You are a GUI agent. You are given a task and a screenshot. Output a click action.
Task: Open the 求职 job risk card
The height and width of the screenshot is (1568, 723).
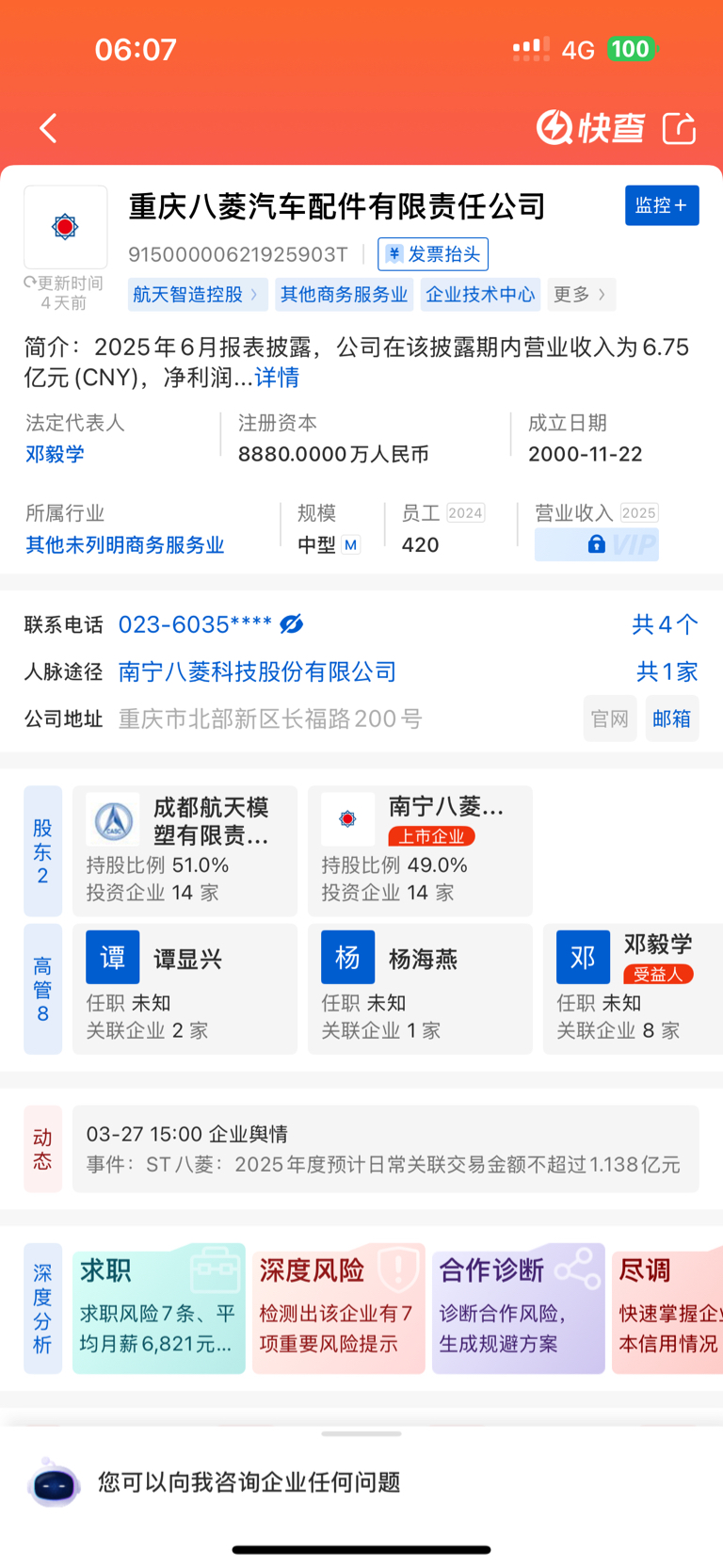click(x=159, y=1308)
